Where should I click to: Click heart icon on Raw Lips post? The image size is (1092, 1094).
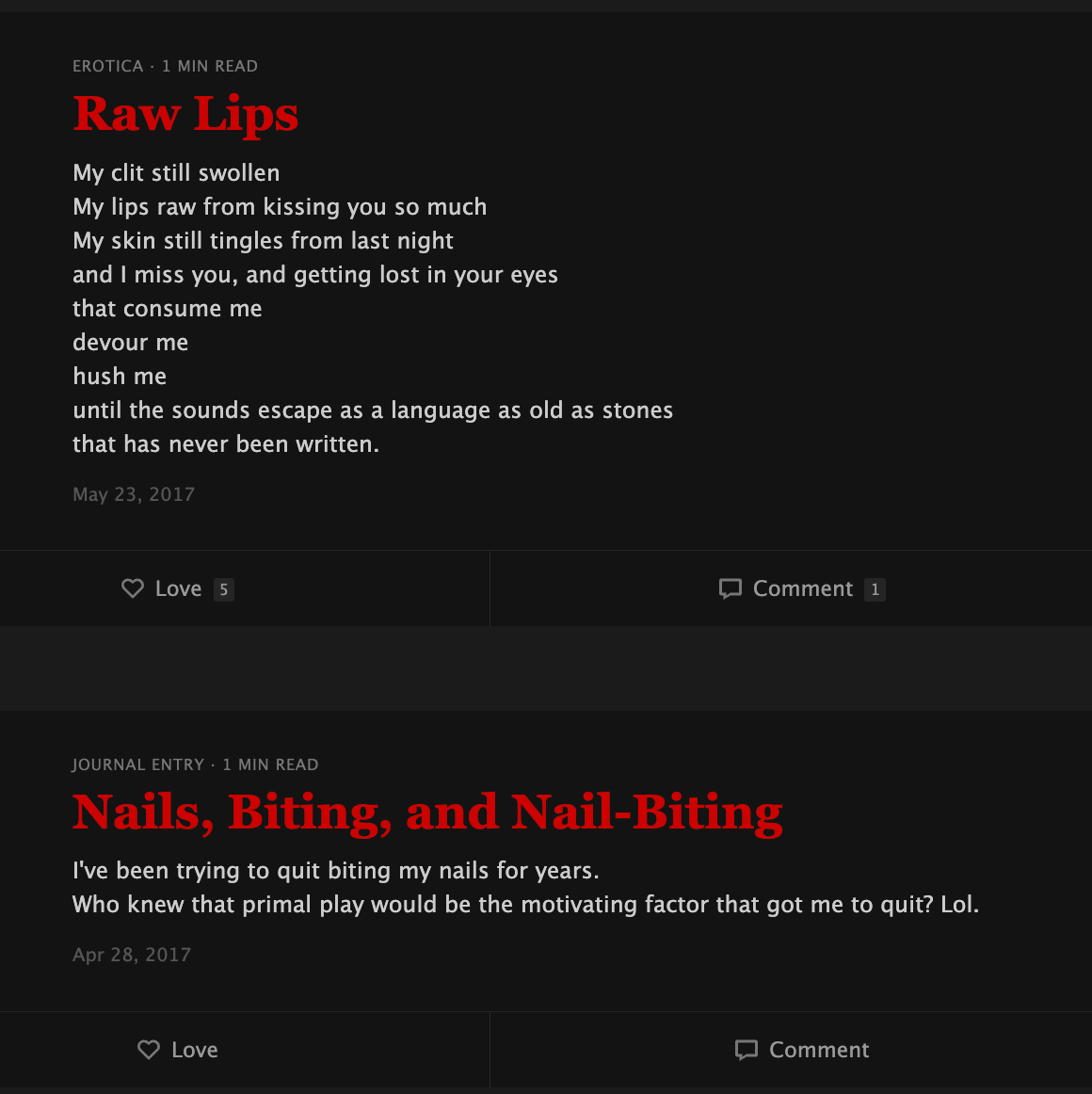(133, 588)
